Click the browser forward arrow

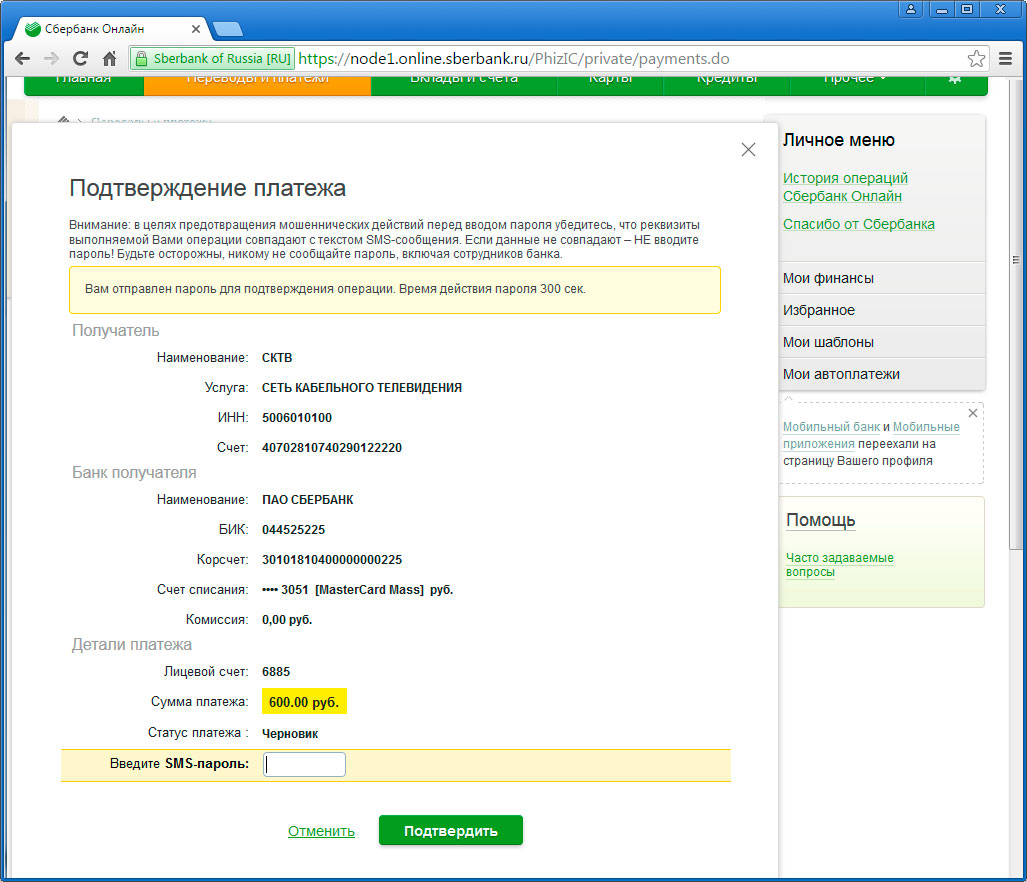point(51,58)
